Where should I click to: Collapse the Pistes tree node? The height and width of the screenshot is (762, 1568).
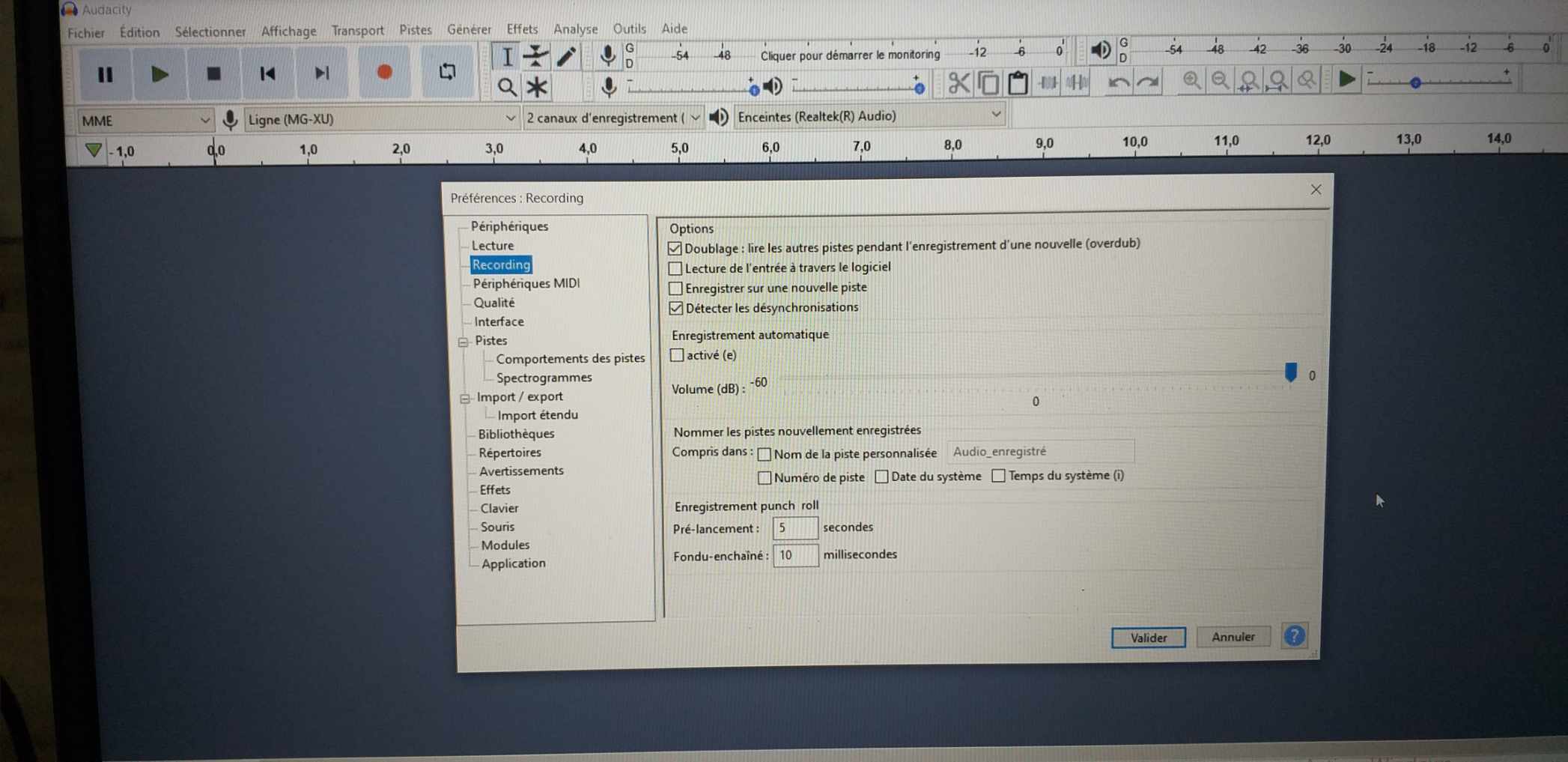(x=464, y=342)
